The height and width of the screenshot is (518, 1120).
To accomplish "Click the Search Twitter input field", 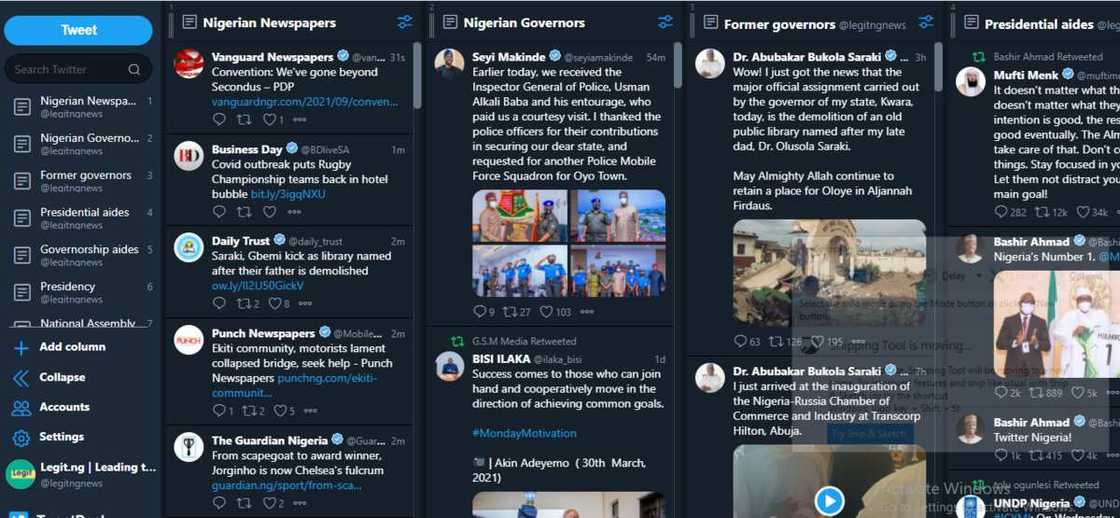I will pyautogui.click(x=65, y=70).
